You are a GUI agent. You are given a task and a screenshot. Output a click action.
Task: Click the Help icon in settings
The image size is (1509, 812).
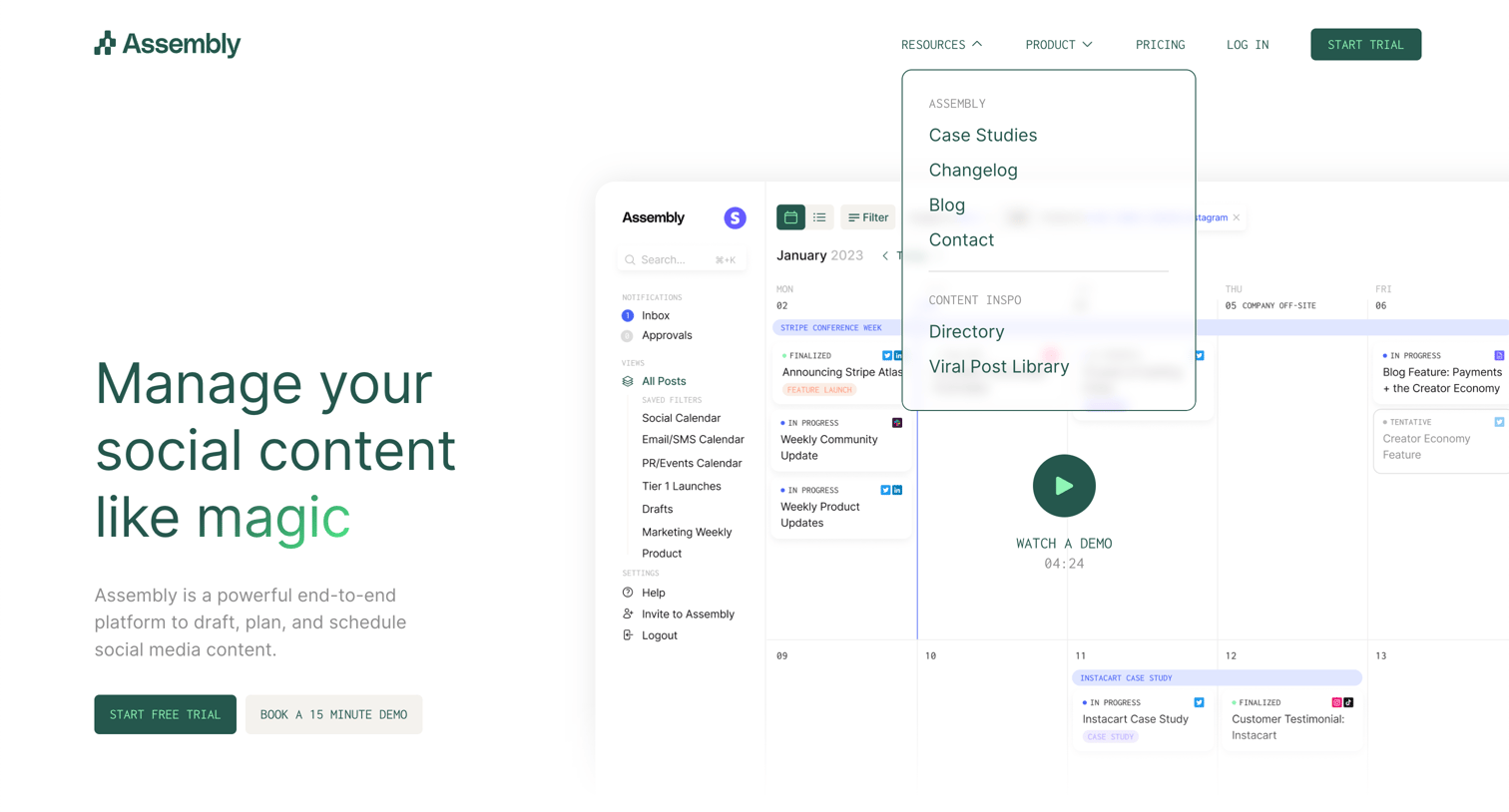point(628,593)
